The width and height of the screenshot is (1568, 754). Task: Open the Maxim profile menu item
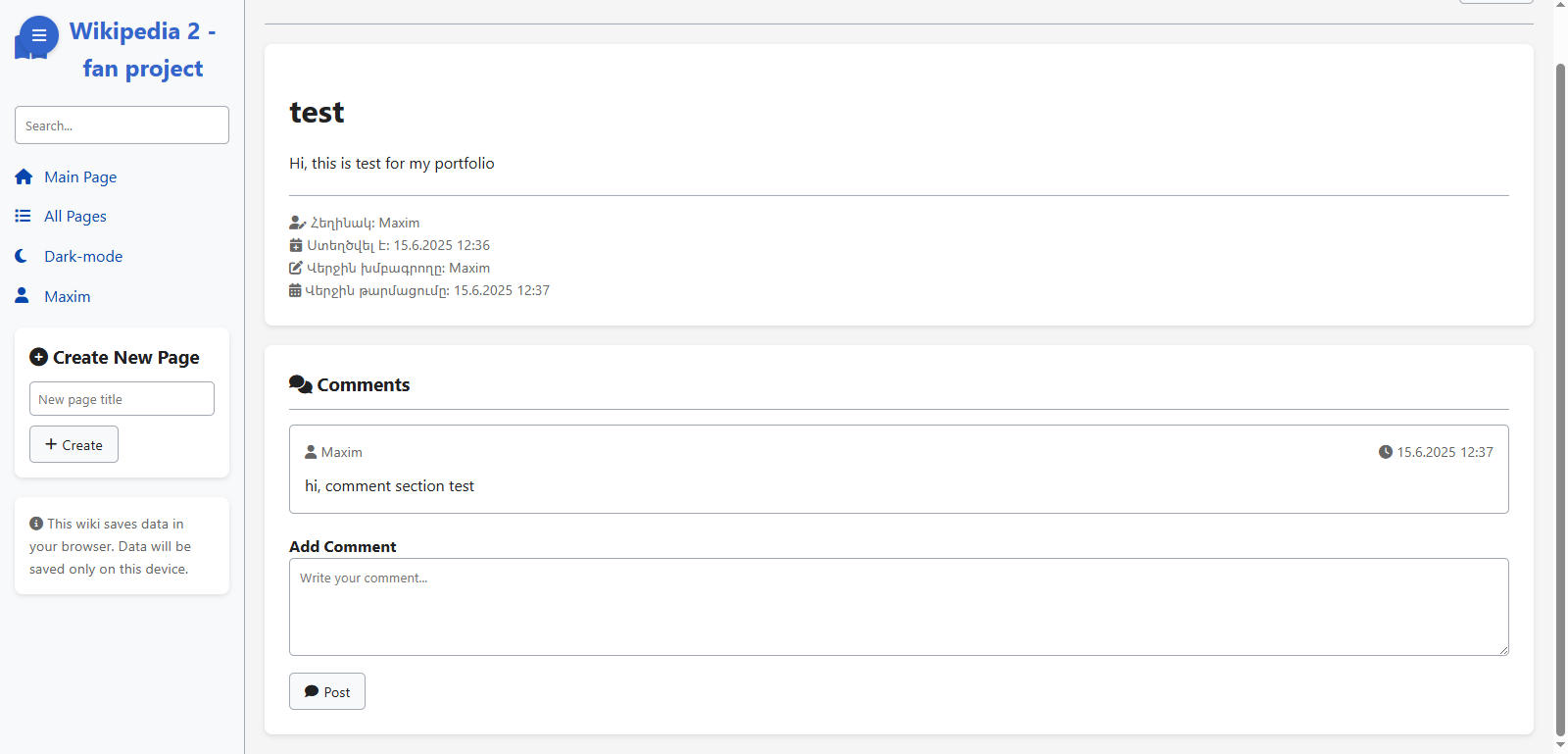[x=67, y=296]
